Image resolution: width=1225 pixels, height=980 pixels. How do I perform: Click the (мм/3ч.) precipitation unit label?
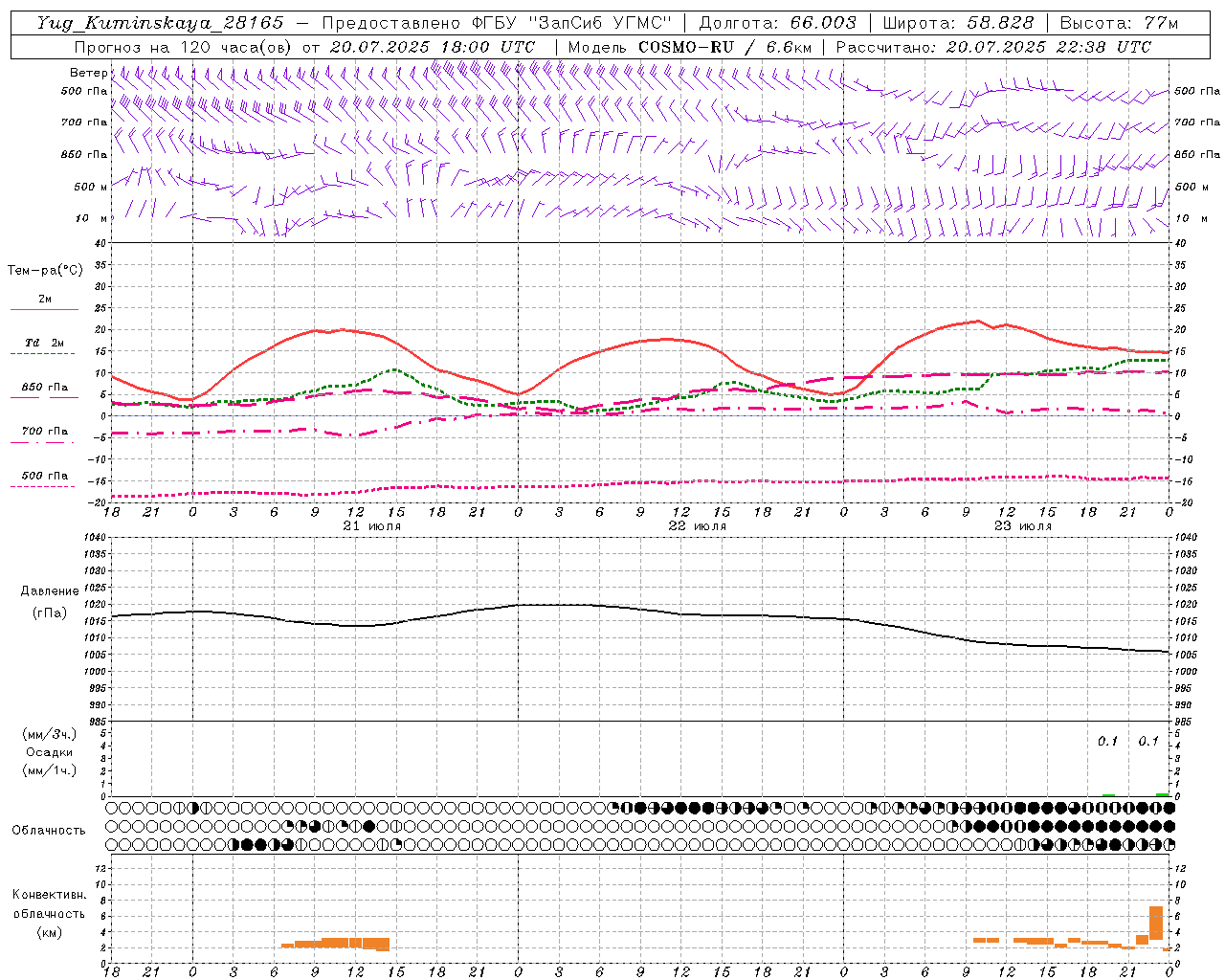(50, 734)
